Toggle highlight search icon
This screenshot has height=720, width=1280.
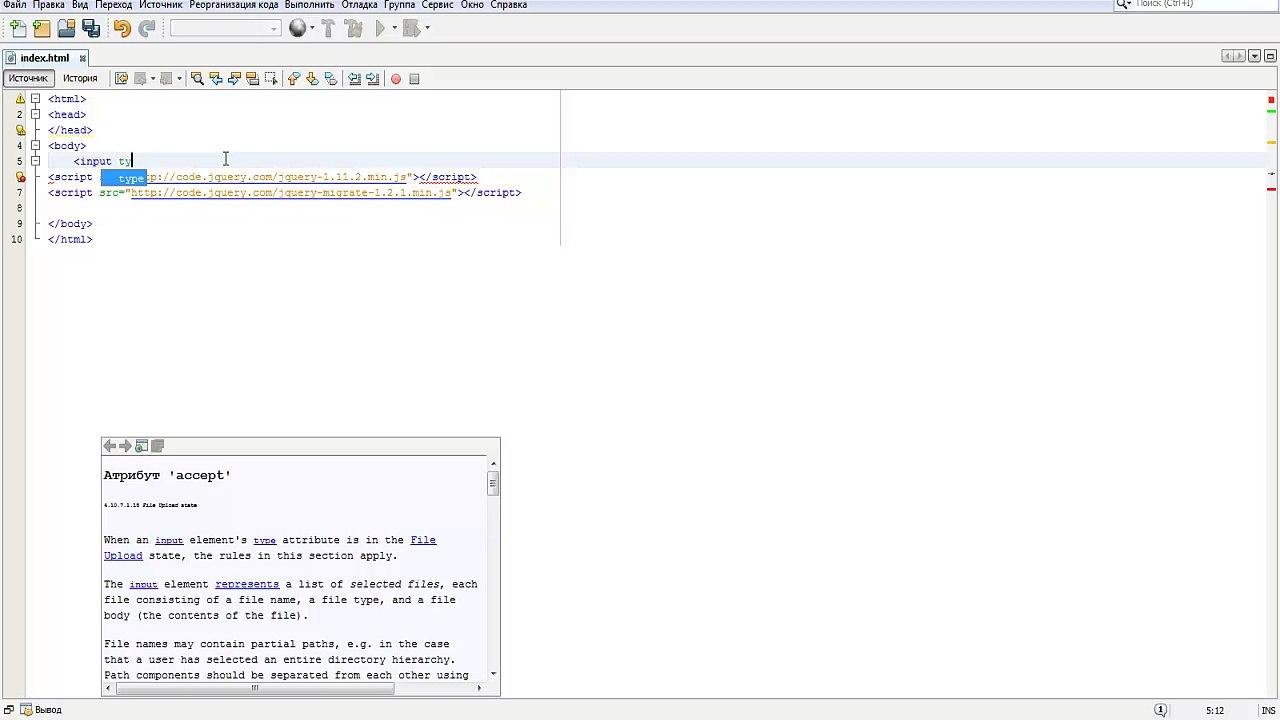pyautogui.click(x=253, y=79)
